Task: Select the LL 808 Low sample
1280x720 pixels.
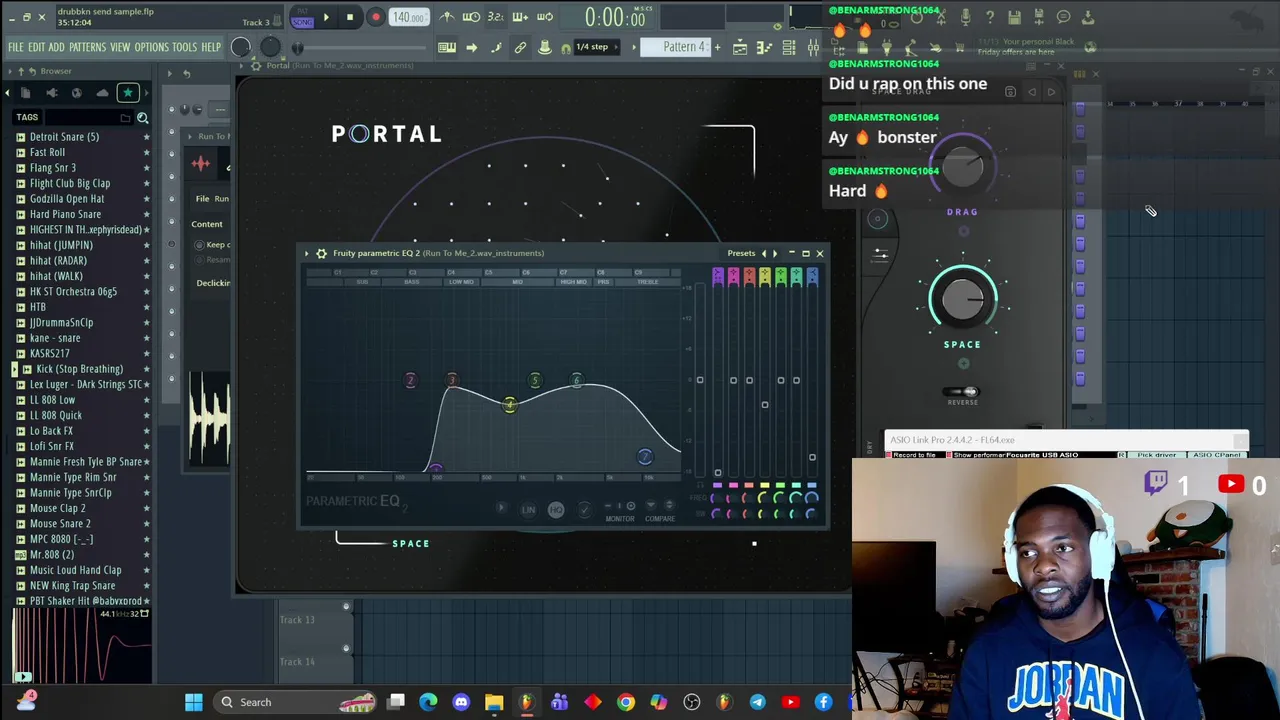Action: (52, 400)
